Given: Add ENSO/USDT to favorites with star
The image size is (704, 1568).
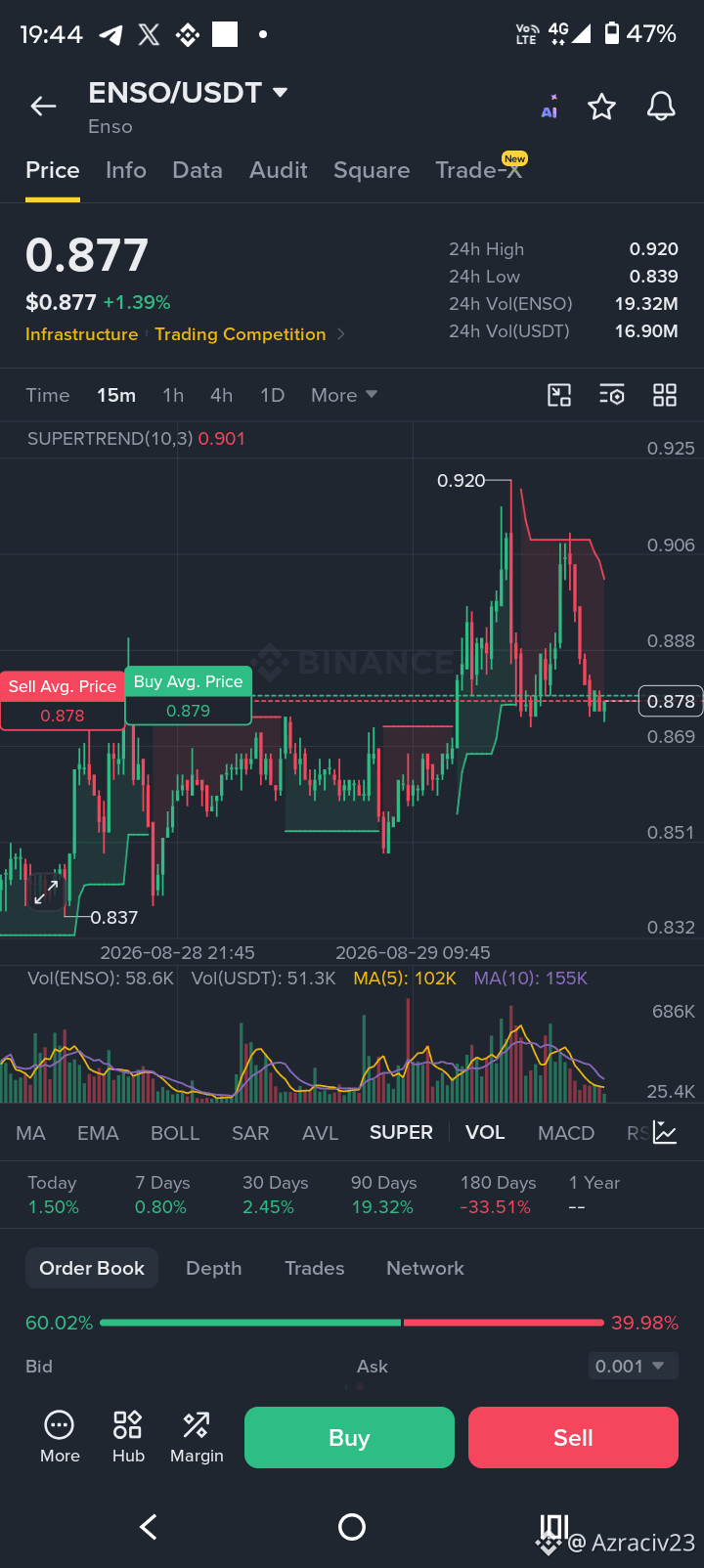Looking at the screenshot, I should pyautogui.click(x=601, y=107).
